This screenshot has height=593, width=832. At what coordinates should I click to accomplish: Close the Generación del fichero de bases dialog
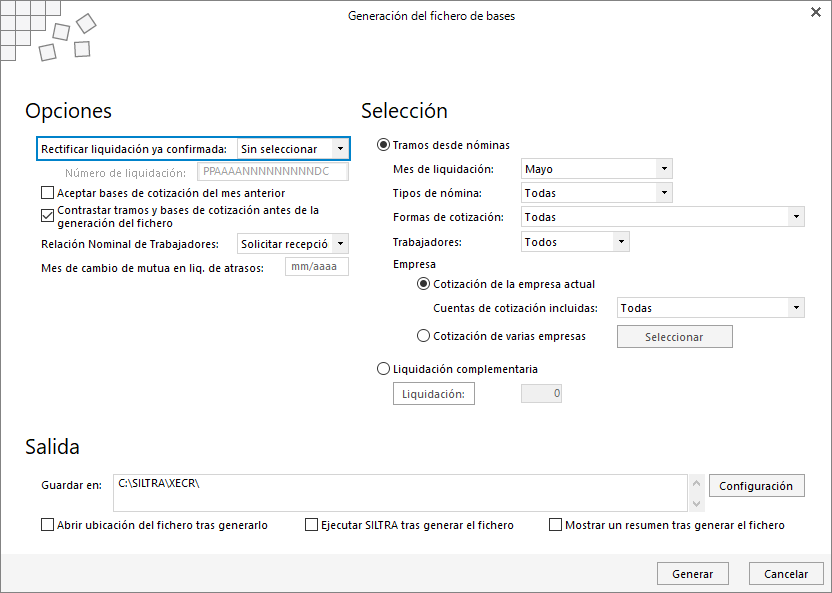816,12
